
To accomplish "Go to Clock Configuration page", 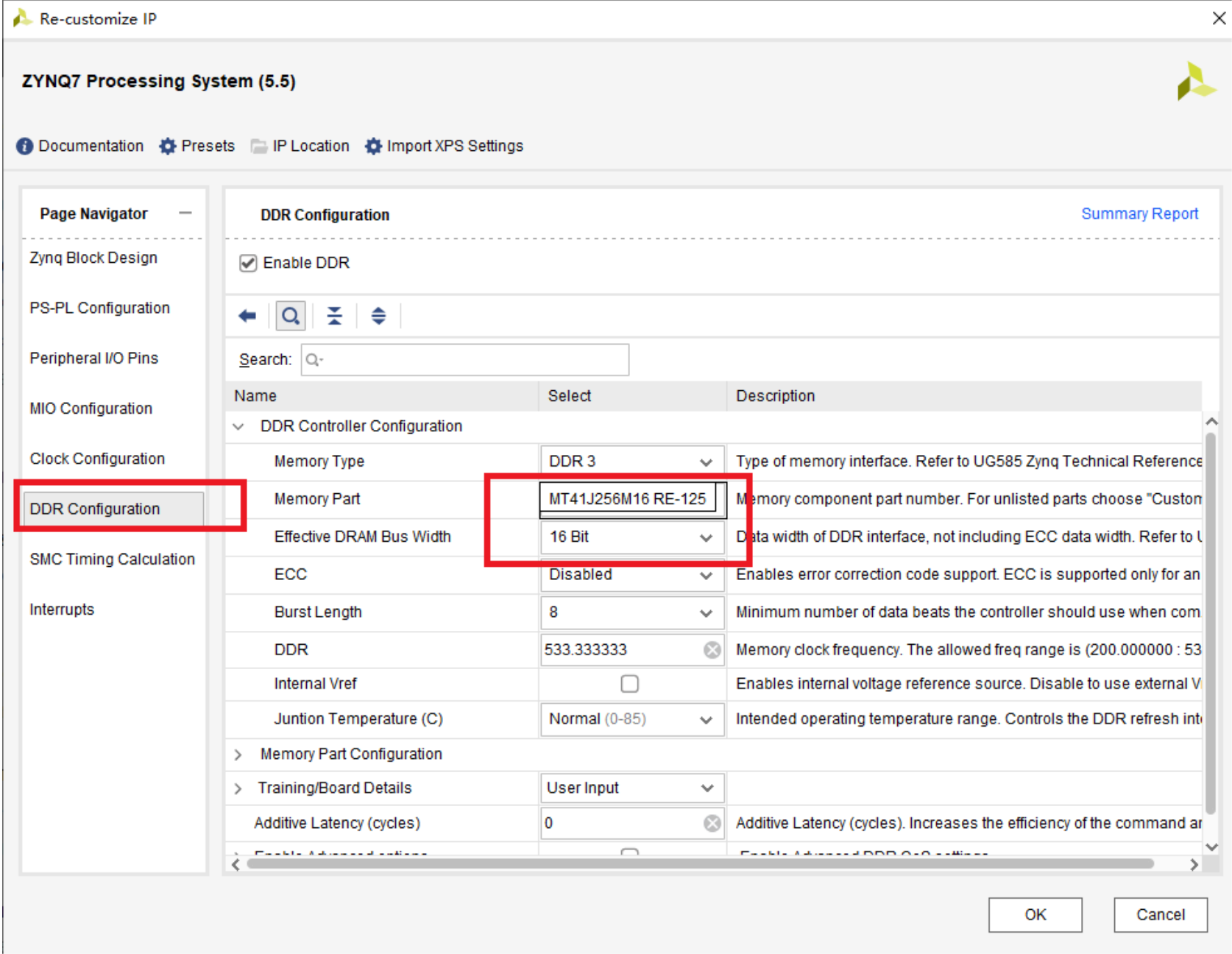I will [x=97, y=459].
